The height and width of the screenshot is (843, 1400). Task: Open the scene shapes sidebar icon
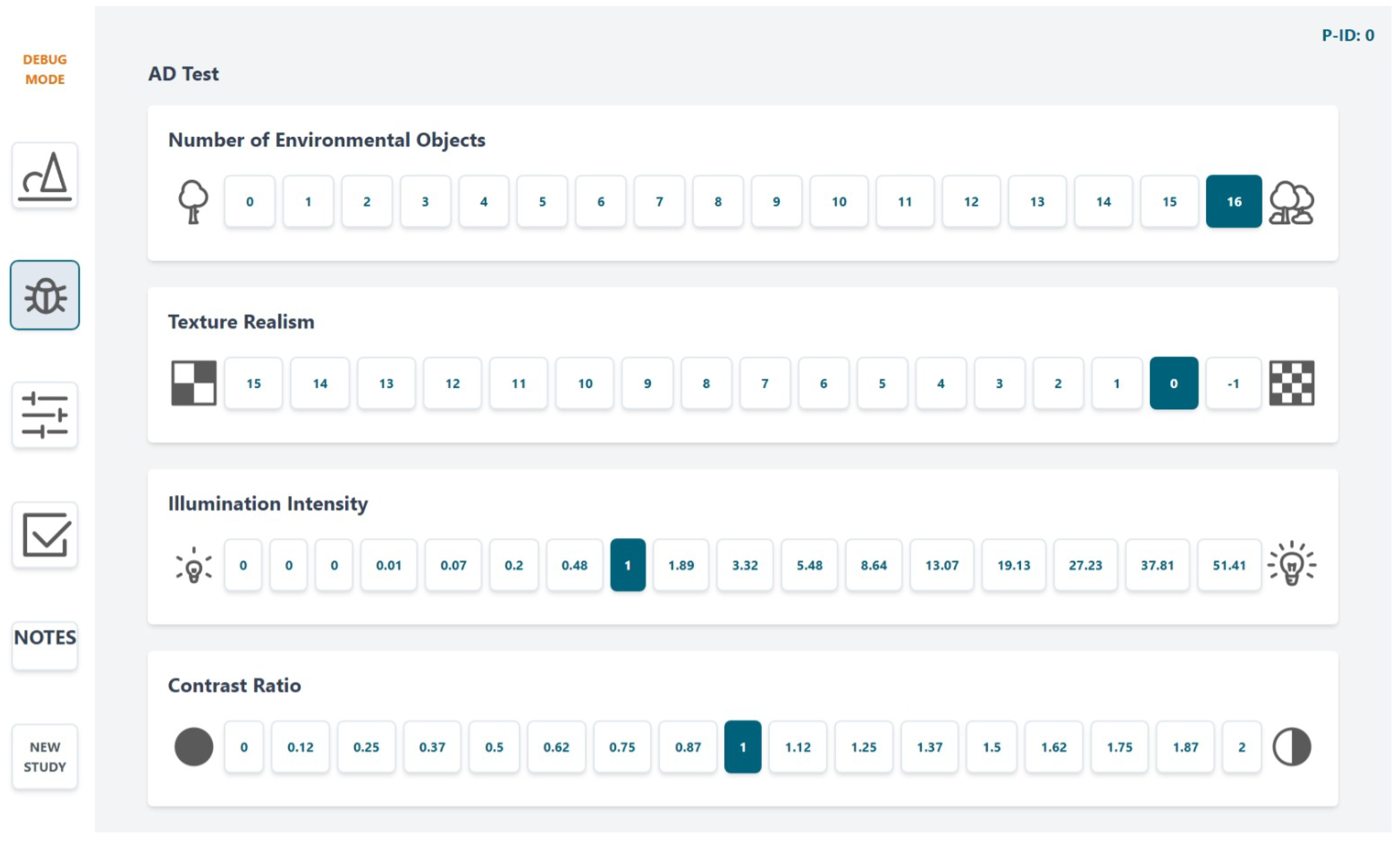(45, 176)
